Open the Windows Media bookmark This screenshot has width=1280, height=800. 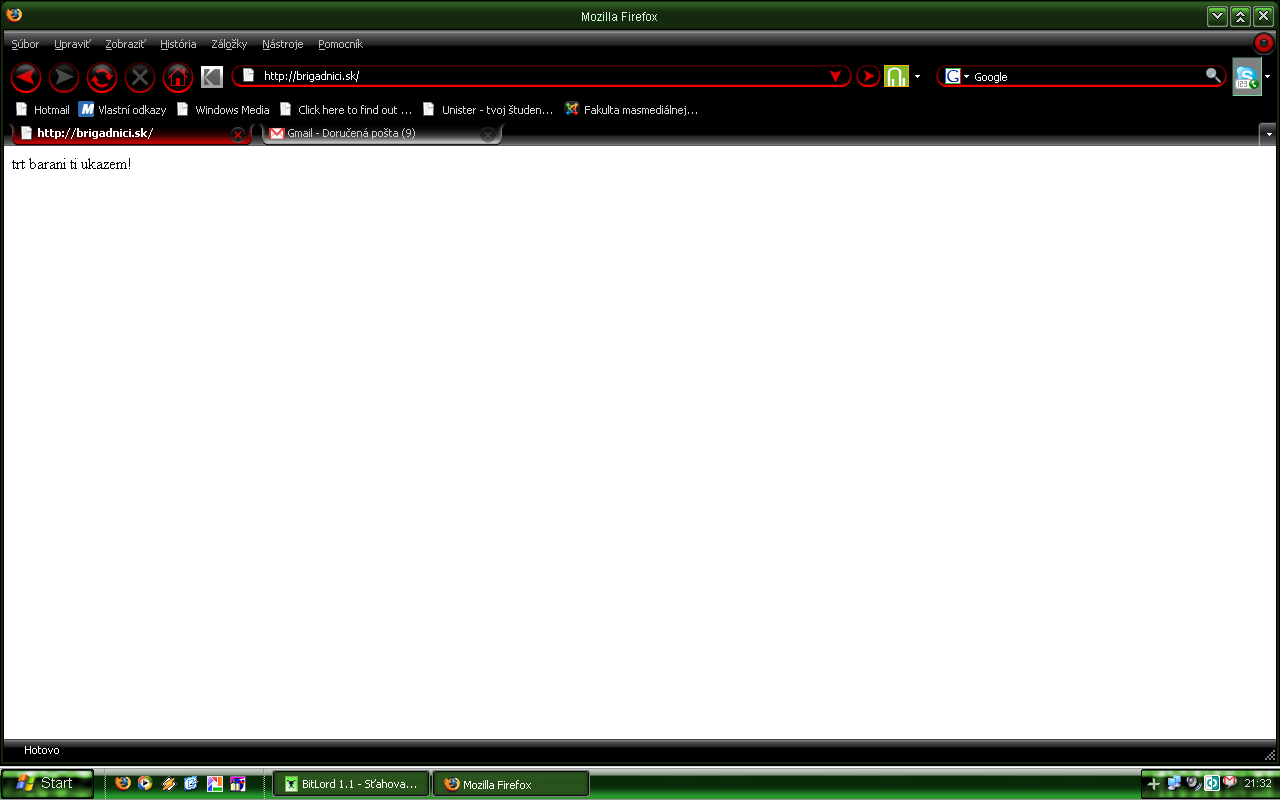pos(223,110)
